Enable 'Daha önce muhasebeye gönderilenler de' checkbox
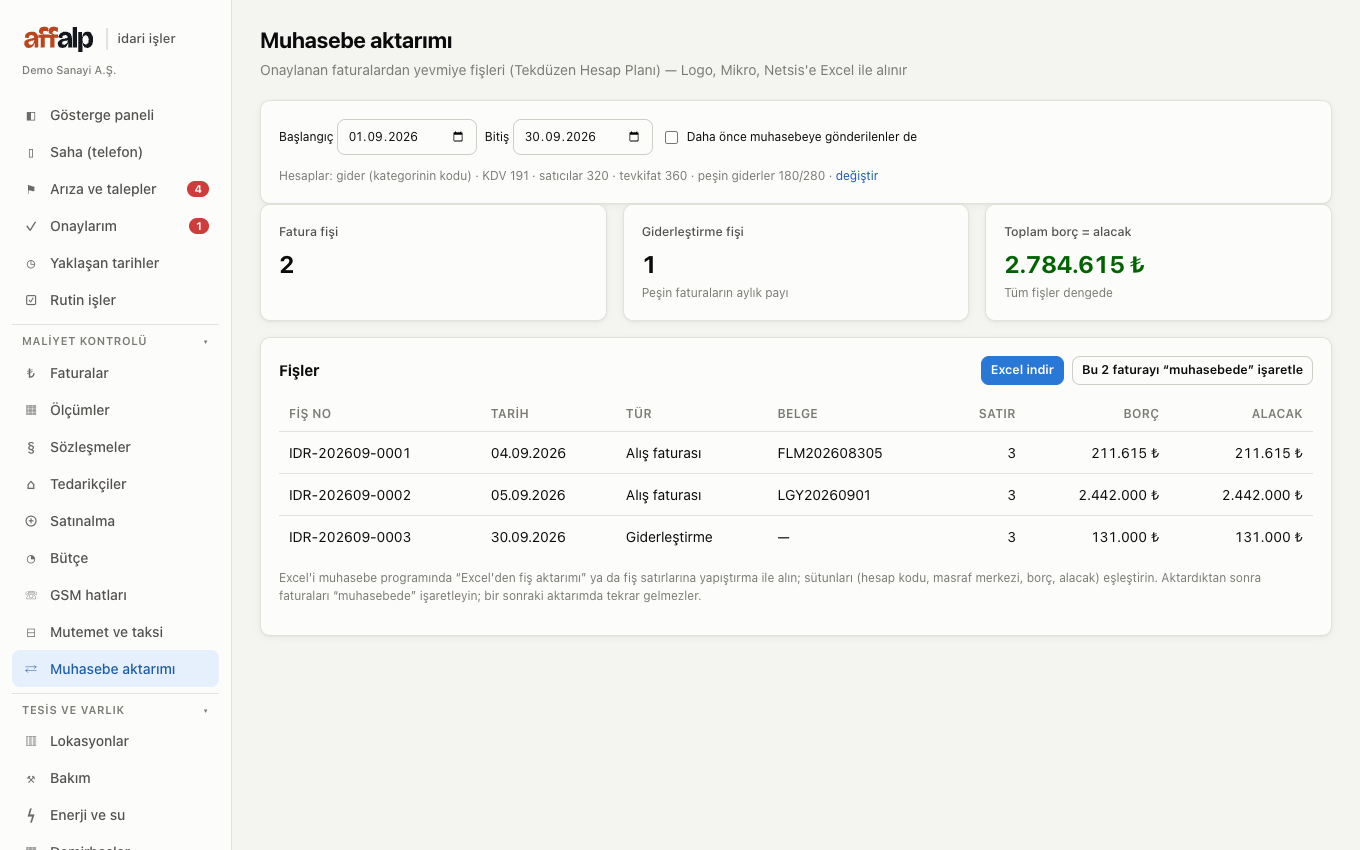 pyautogui.click(x=672, y=137)
